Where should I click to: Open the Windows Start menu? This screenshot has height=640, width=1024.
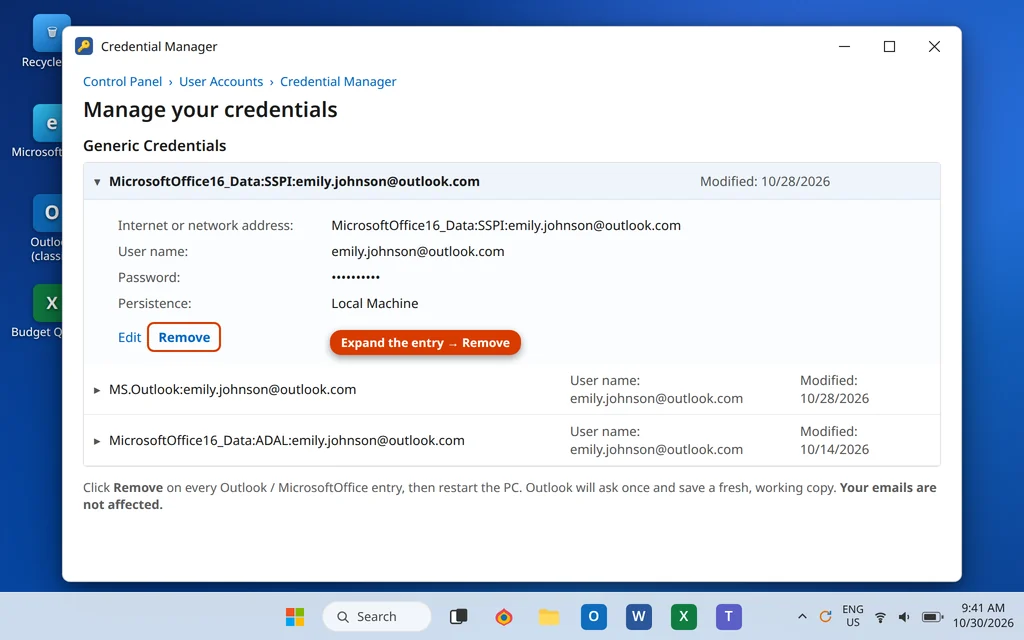295,616
